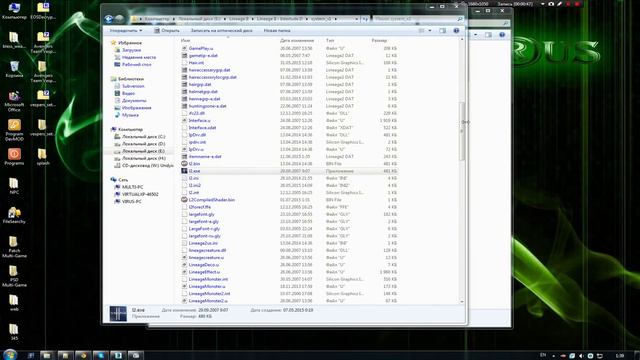Click l2.exe thumbnail in details pane
Image resolution: width=640 pixels, height=360 pixels.
pos(118,314)
